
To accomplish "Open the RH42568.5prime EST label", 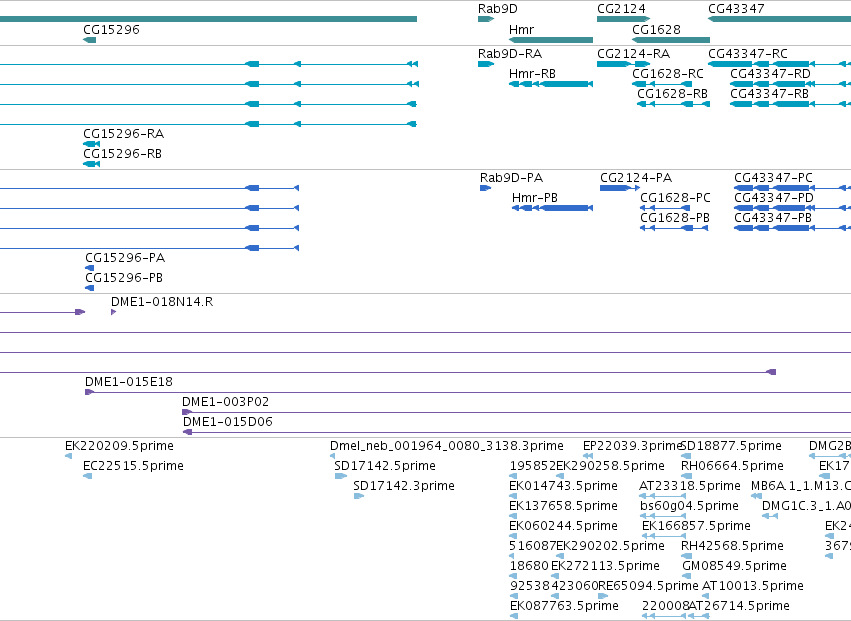I will pos(732,547).
